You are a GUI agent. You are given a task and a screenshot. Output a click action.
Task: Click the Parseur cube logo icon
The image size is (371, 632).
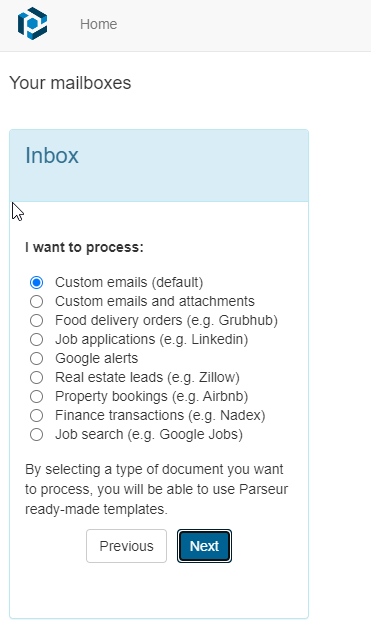(32, 24)
